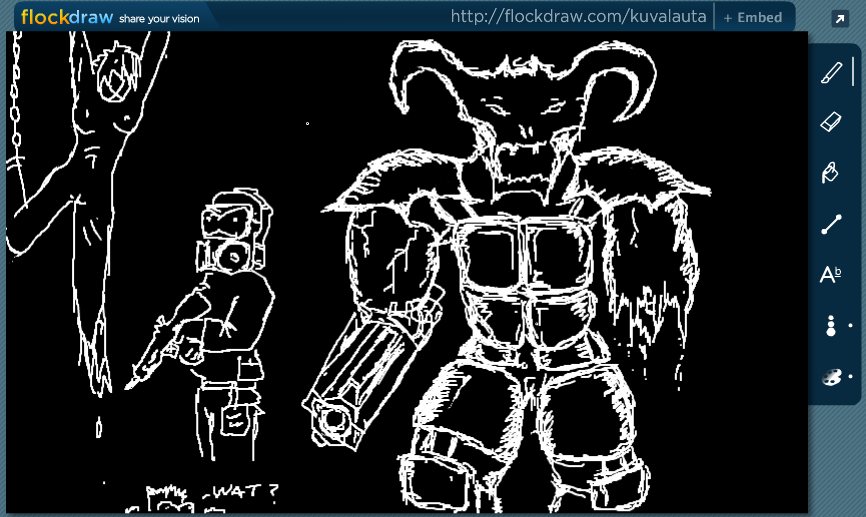Click the muzzle of the demon's cannon
The height and width of the screenshot is (517, 866).
coord(333,416)
